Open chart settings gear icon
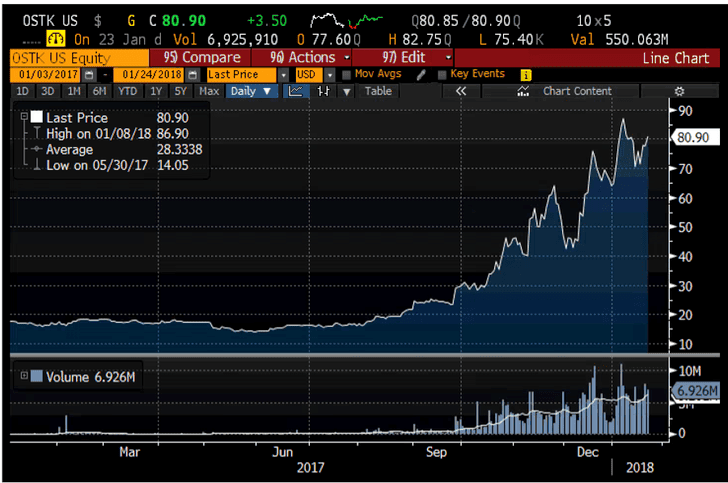 pos(679,91)
